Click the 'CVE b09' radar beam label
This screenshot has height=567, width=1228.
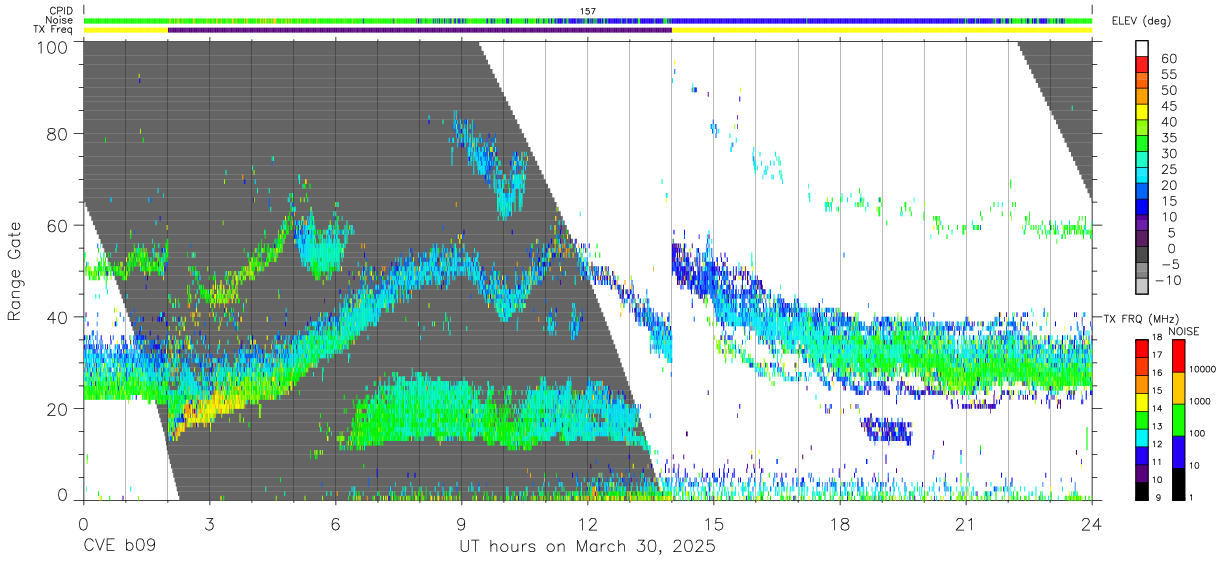point(118,547)
